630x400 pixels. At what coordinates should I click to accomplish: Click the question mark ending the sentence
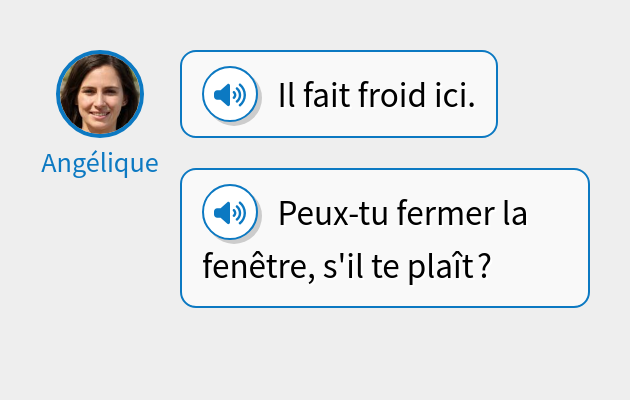[483, 268]
